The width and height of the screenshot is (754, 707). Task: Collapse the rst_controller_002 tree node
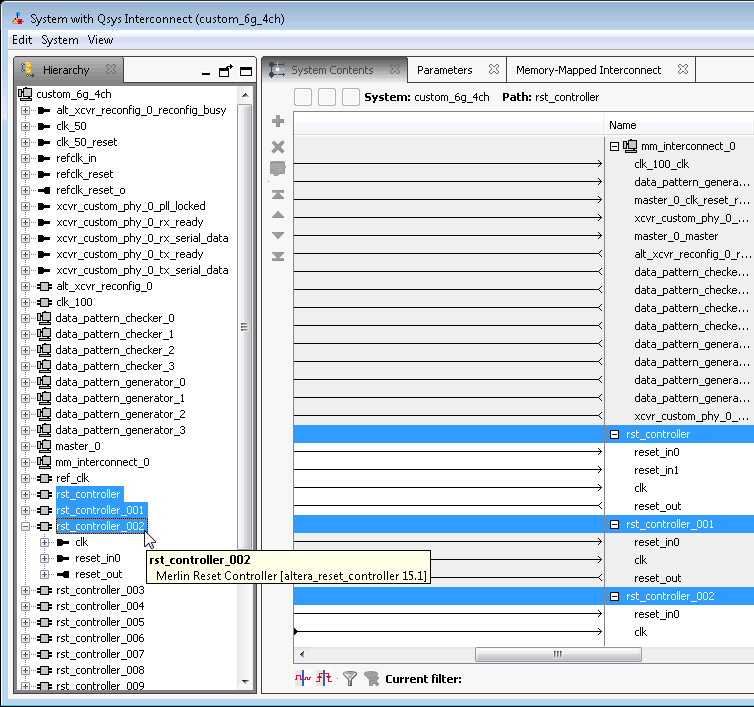(26, 526)
